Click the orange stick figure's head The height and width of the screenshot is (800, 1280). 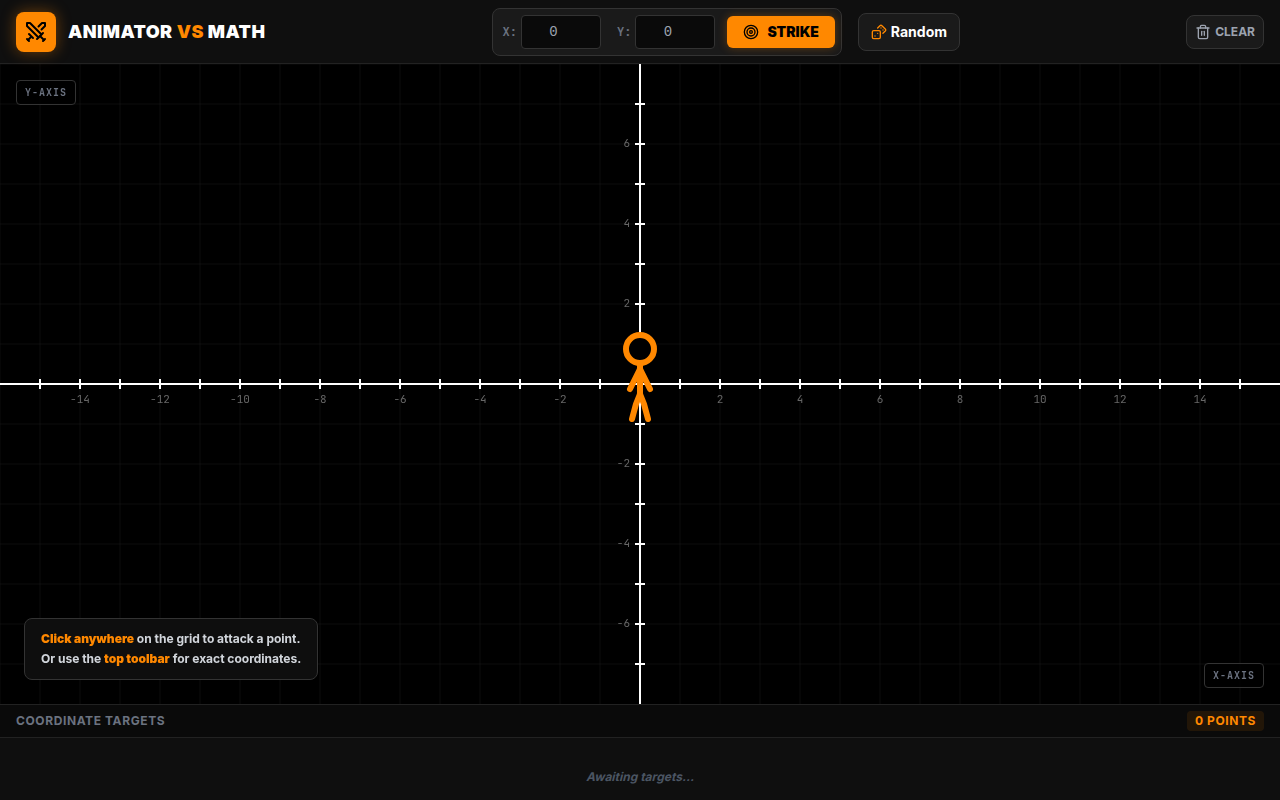(x=640, y=349)
